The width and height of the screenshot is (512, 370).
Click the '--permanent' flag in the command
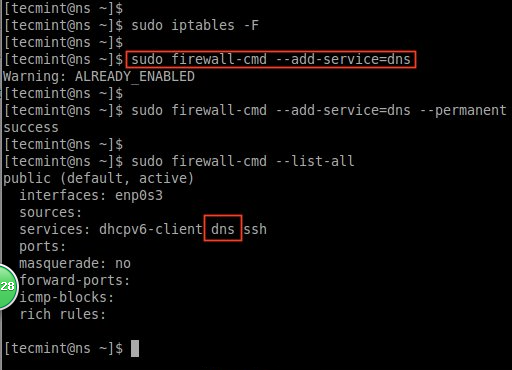463,110
